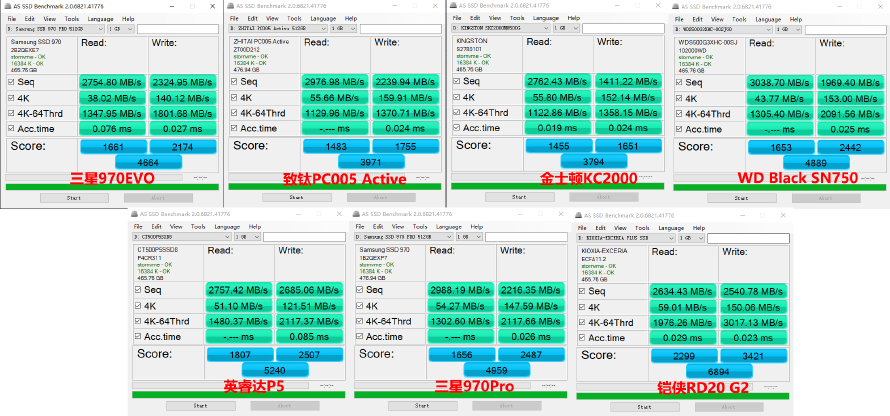Screen dimensions: 890x416
Task: Click the title bar icon of the CT500P5SSD8 window
Action: [x=135, y=214]
